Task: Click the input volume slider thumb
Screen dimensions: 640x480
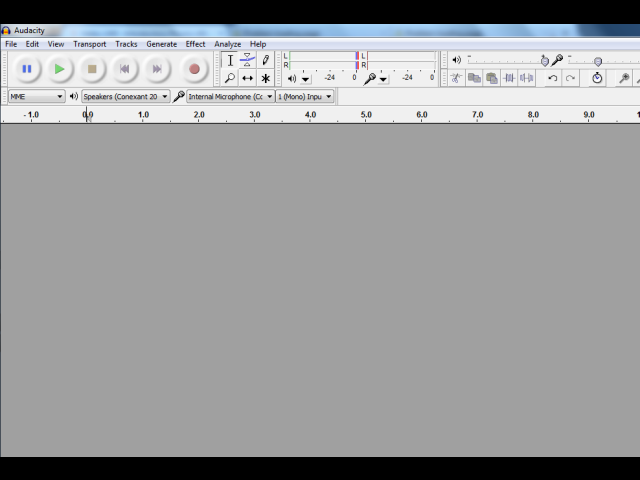Action: coord(598,62)
